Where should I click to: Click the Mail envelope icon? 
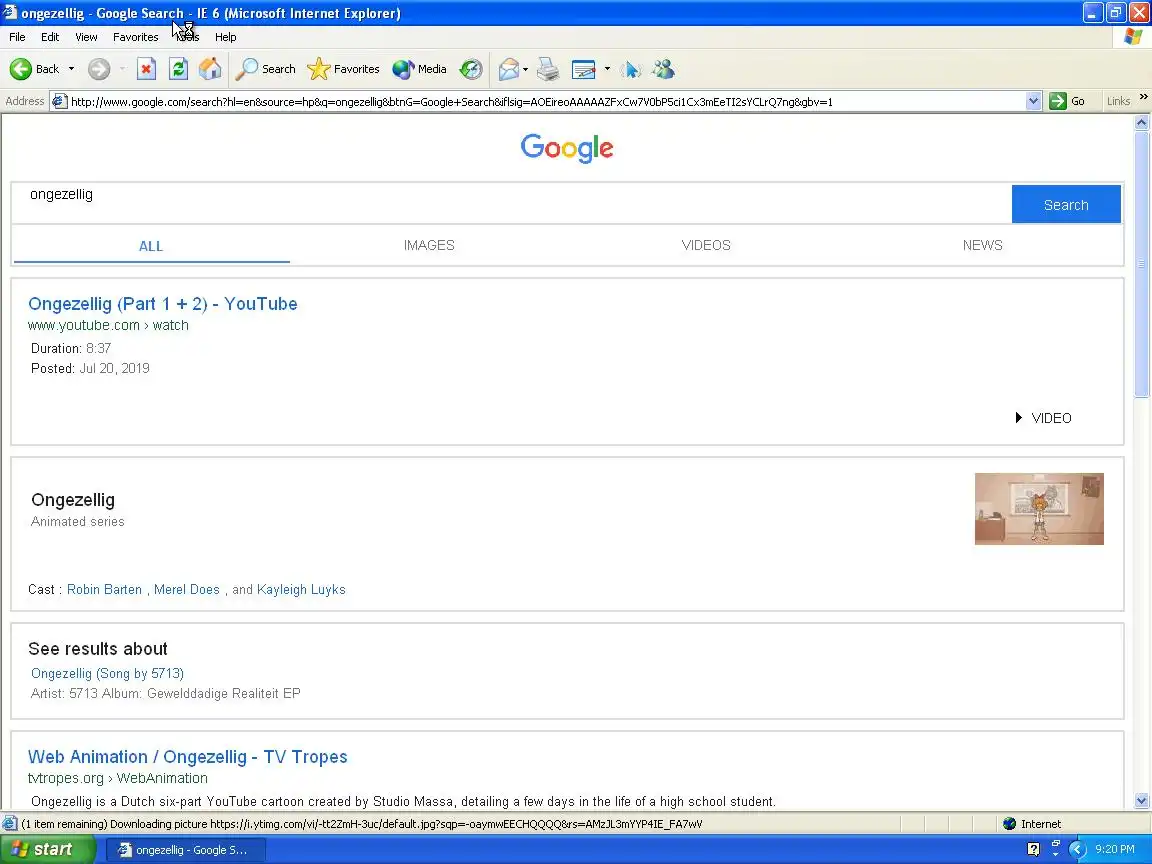pyautogui.click(x=508, y=69)
